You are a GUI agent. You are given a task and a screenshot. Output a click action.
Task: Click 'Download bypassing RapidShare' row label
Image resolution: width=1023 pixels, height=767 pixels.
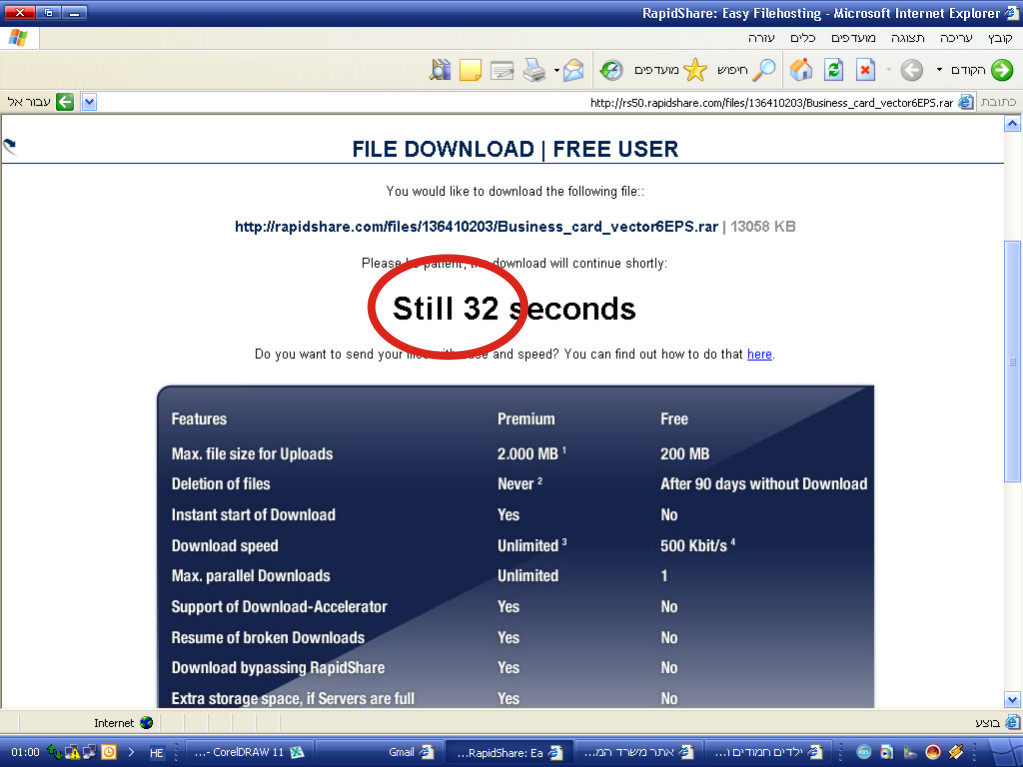(x=278, y=668)
